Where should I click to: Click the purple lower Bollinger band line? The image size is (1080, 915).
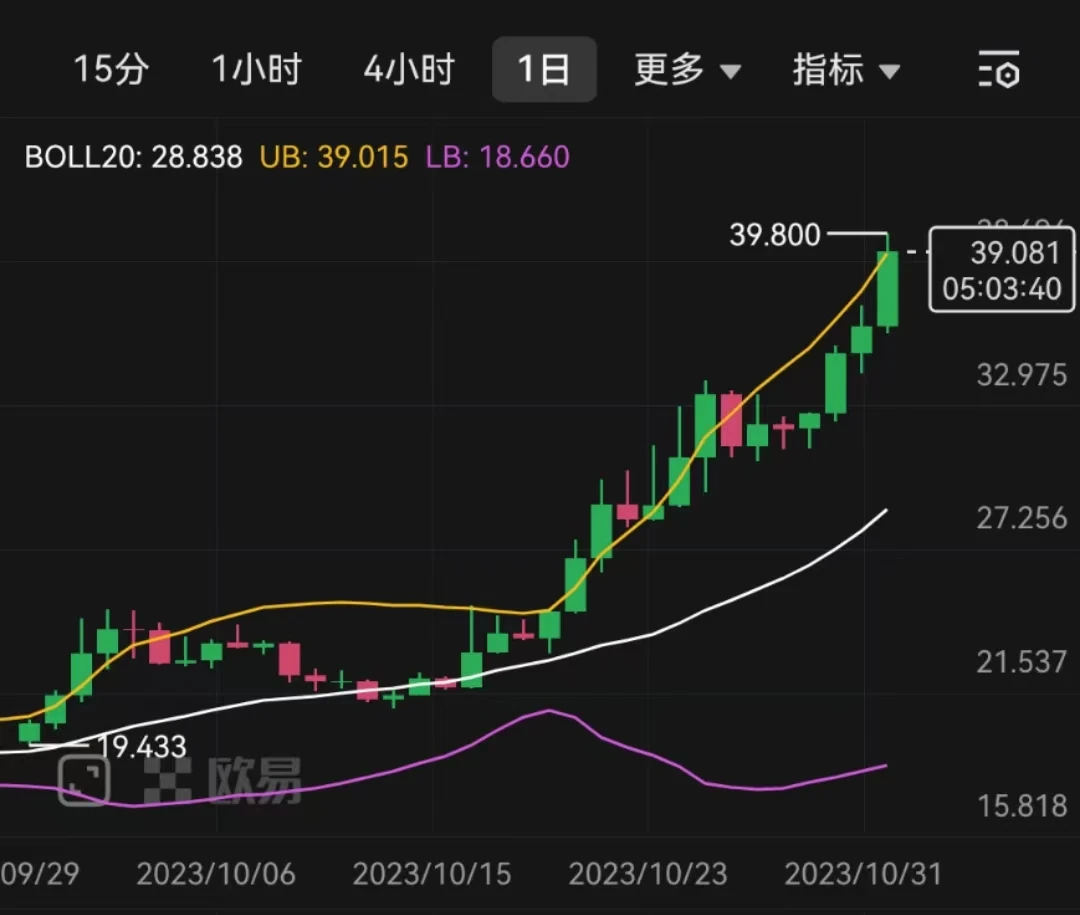pos(550,713)
